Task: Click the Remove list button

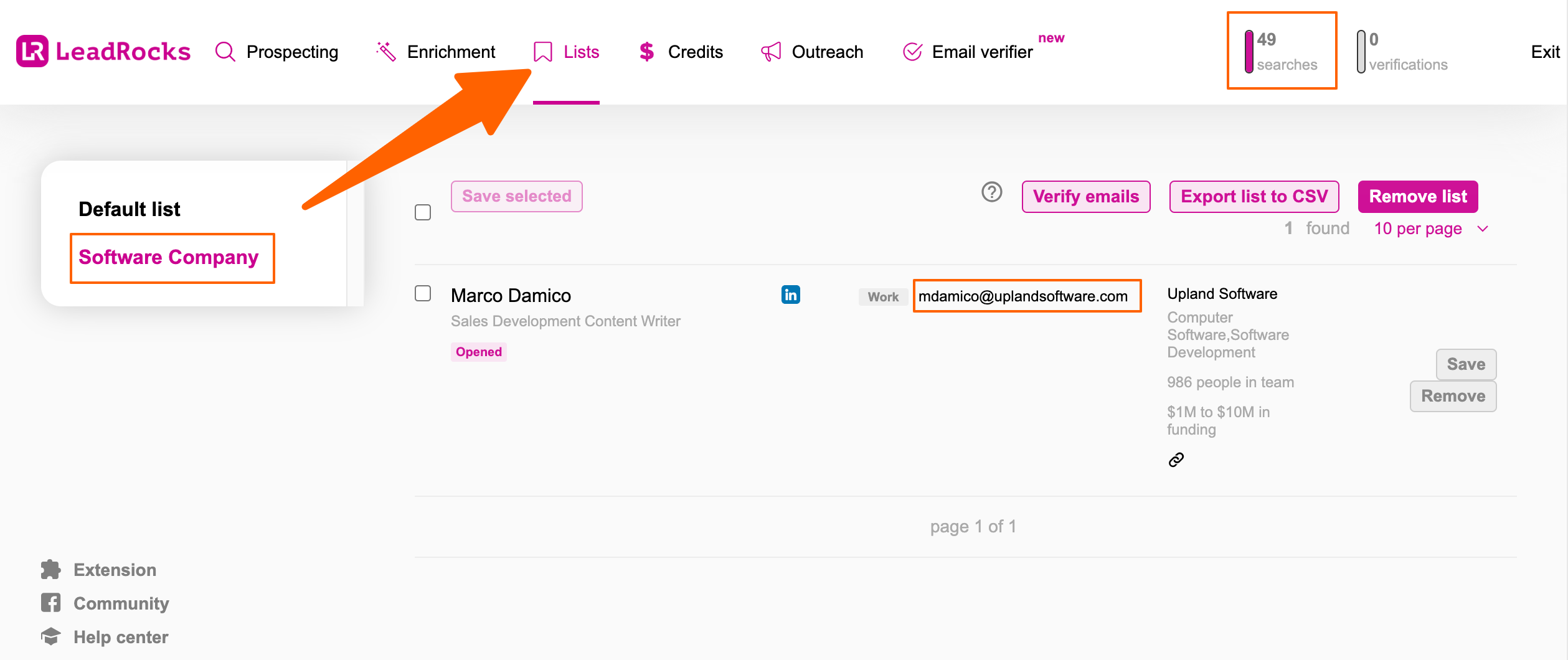Action: coord(1418,196)
